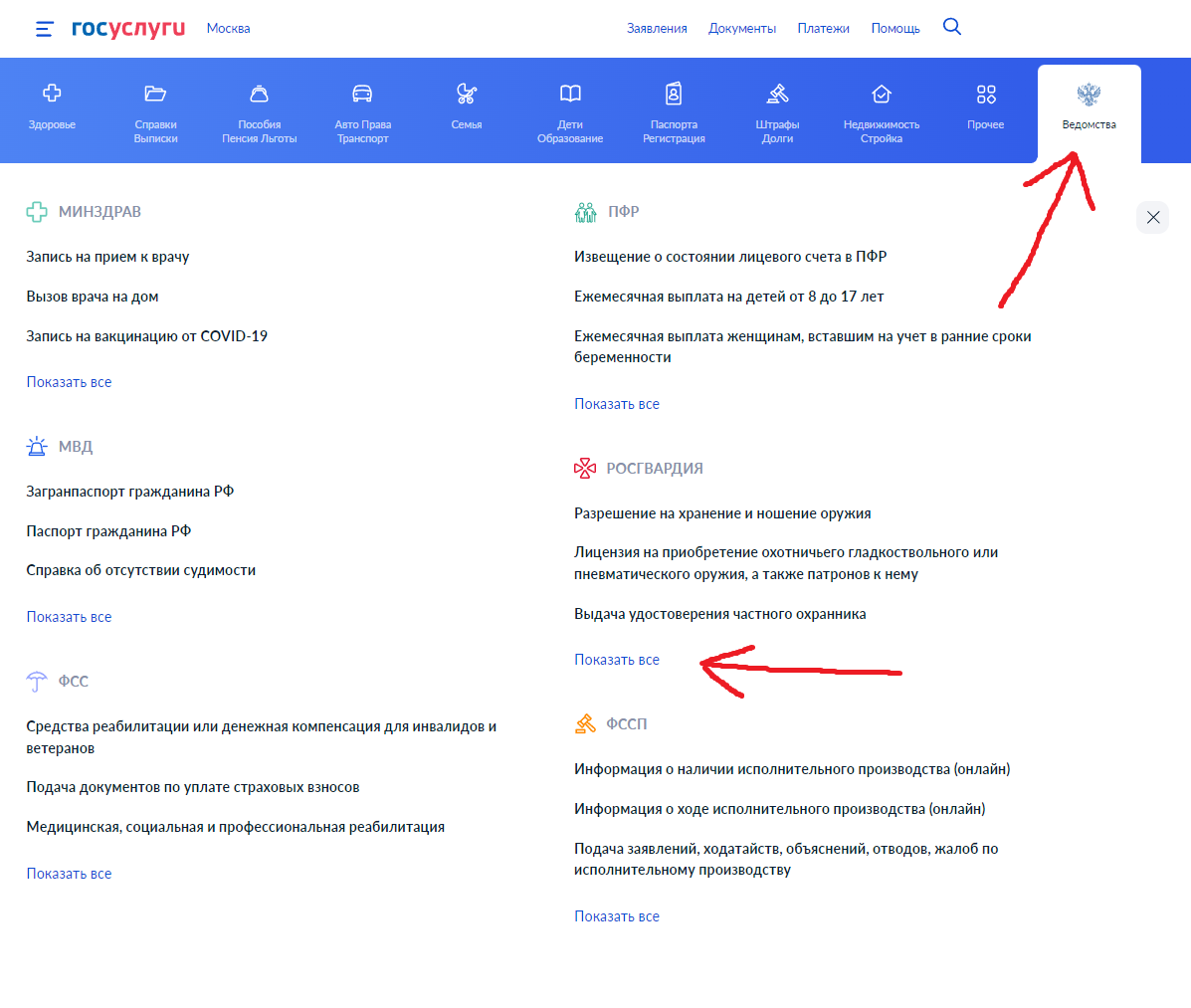Select the Недвижимость Стройка house icon
Image resolution: width=1191 pixels, height=1008 pixels.
tap(882, 94)
